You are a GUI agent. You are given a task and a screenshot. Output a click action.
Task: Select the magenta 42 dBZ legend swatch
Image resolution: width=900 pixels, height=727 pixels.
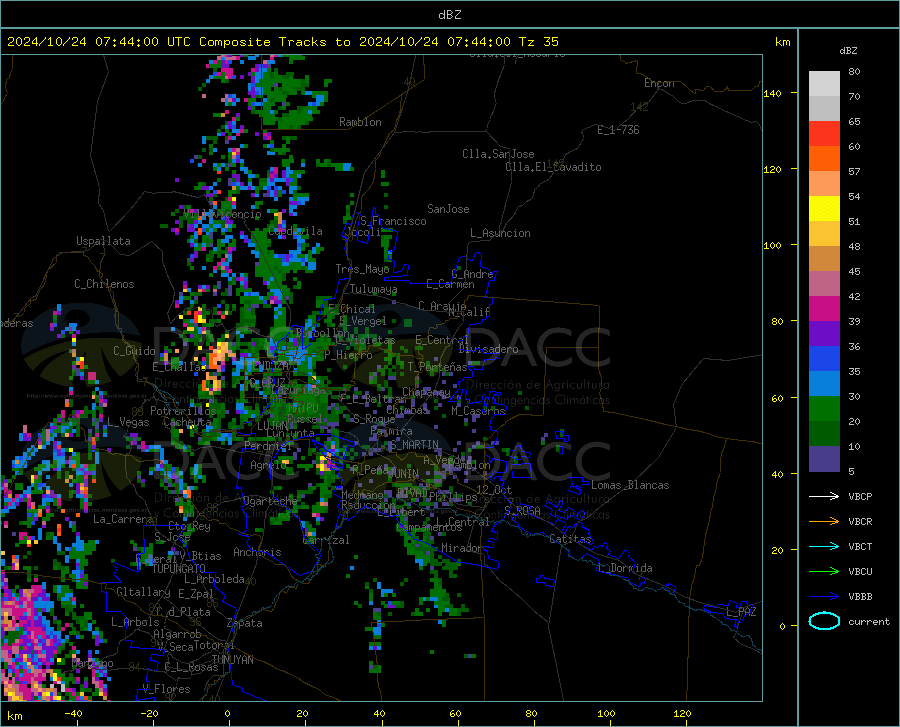pyautogui.click(x=824, y=309)
